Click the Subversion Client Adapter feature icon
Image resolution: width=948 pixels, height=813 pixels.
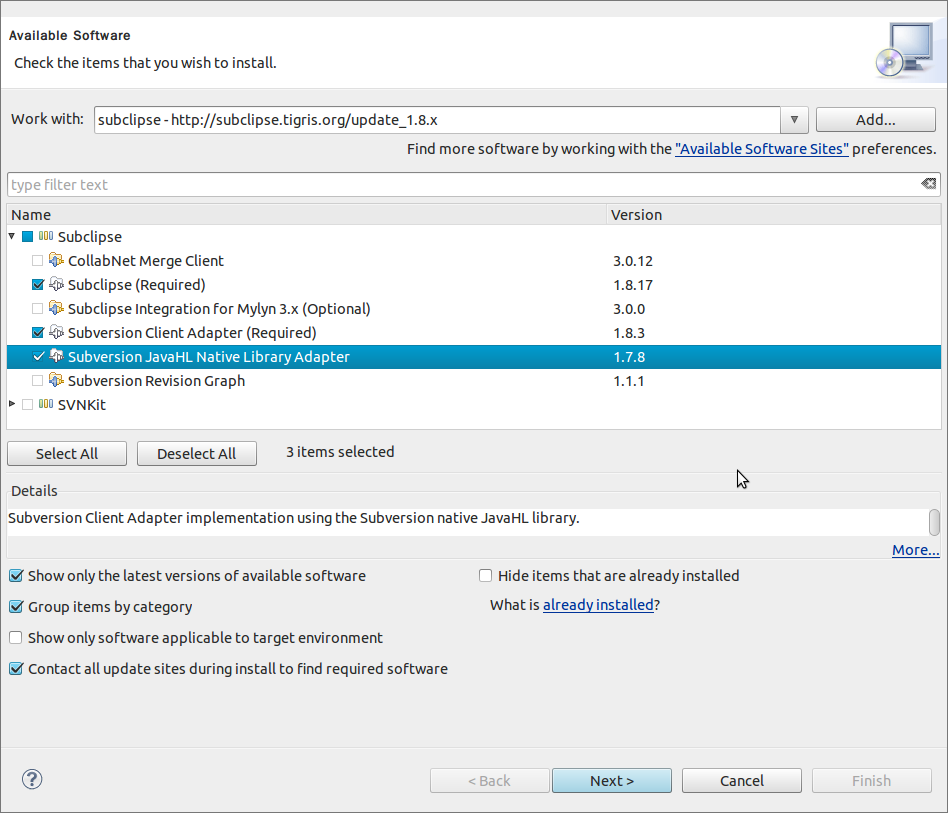56,332
